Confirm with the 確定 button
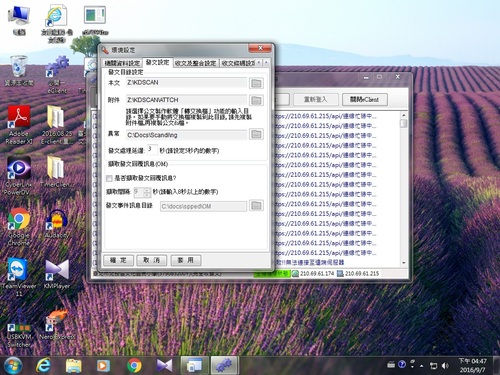 118,260
